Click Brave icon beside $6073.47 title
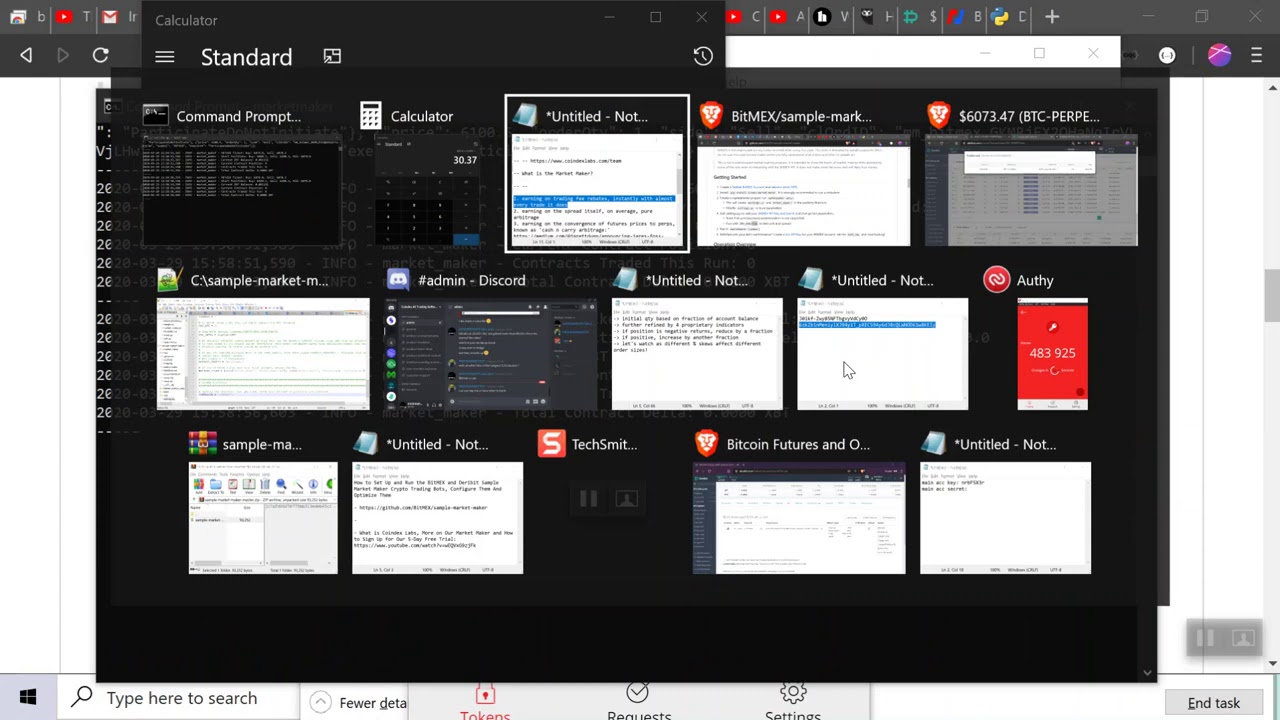This screenshot has height=720, width=1280. click(938, 116)
